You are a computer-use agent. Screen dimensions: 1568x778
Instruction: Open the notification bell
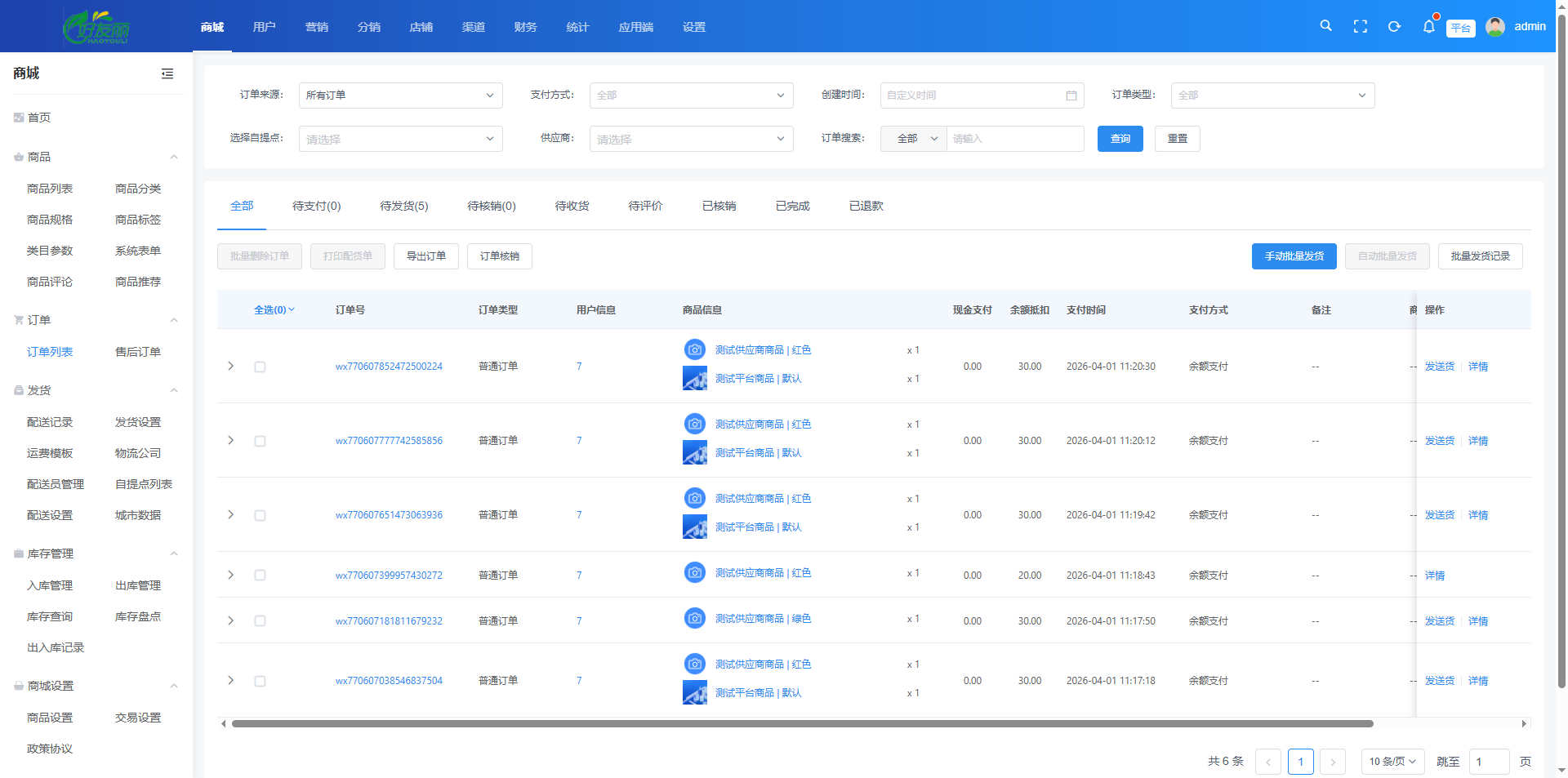(x=1428, y=27)
